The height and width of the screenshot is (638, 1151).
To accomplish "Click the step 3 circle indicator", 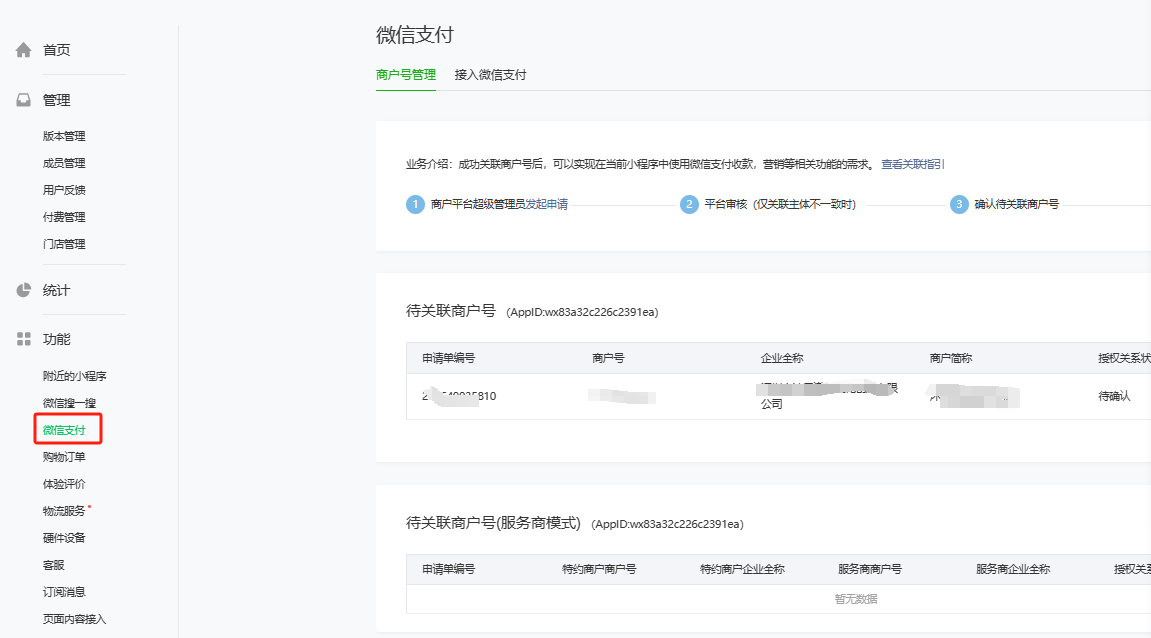I will pyautogui.click(x=959, y=204).
